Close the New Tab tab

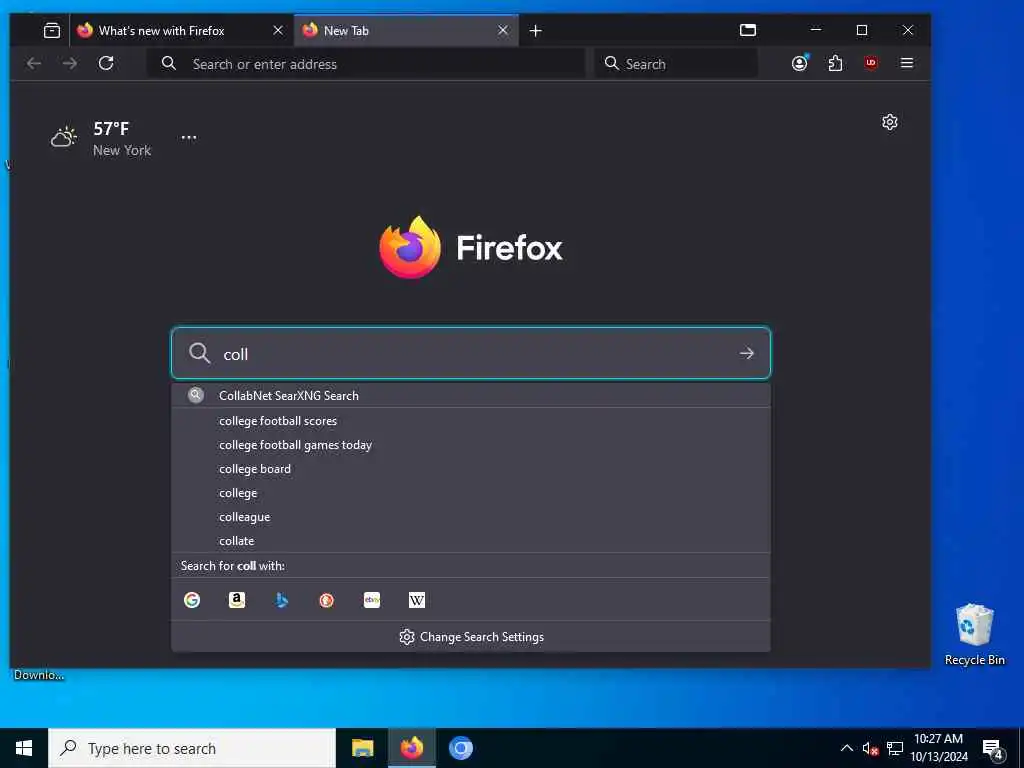click(x=503, y=30)
